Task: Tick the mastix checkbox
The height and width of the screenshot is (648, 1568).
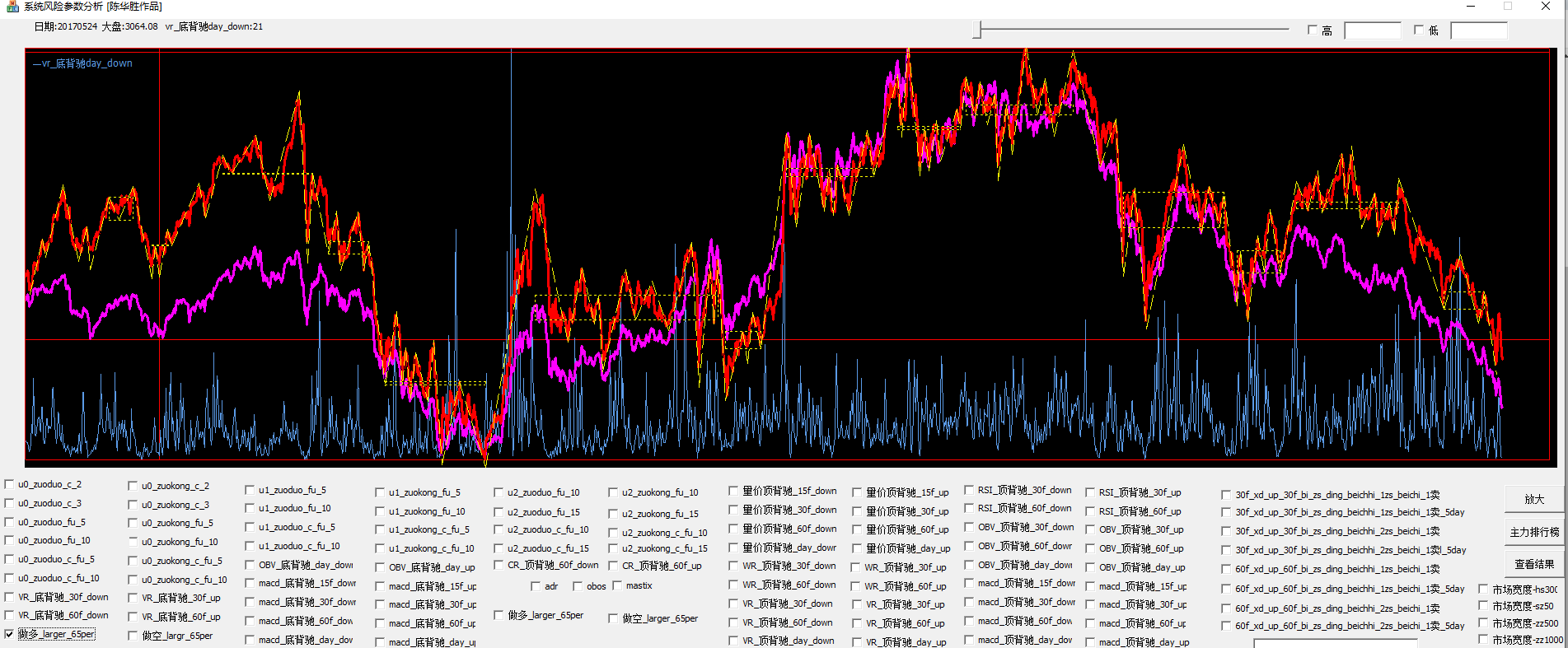Action: tap(617, 585)
